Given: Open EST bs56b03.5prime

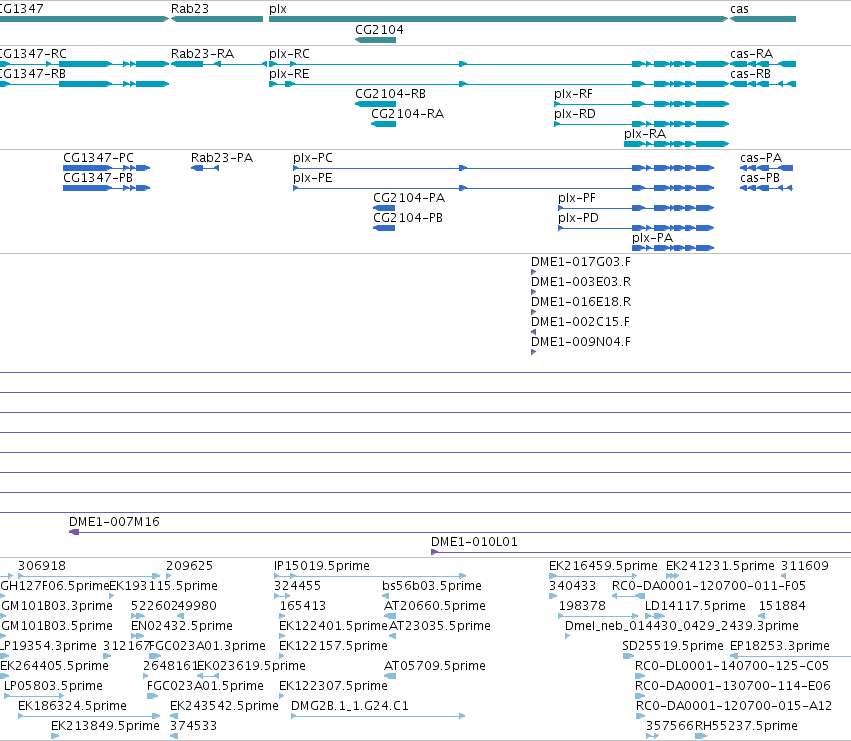Looking at the screenshot, I should (432, 586).
